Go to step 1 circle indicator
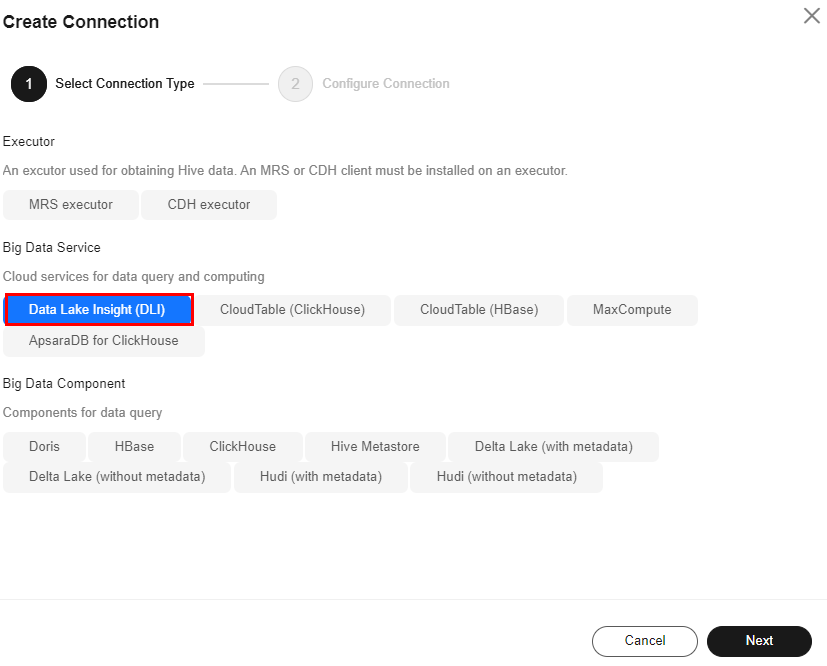Viewport: 827px width, 666px height. click(29, 84)
